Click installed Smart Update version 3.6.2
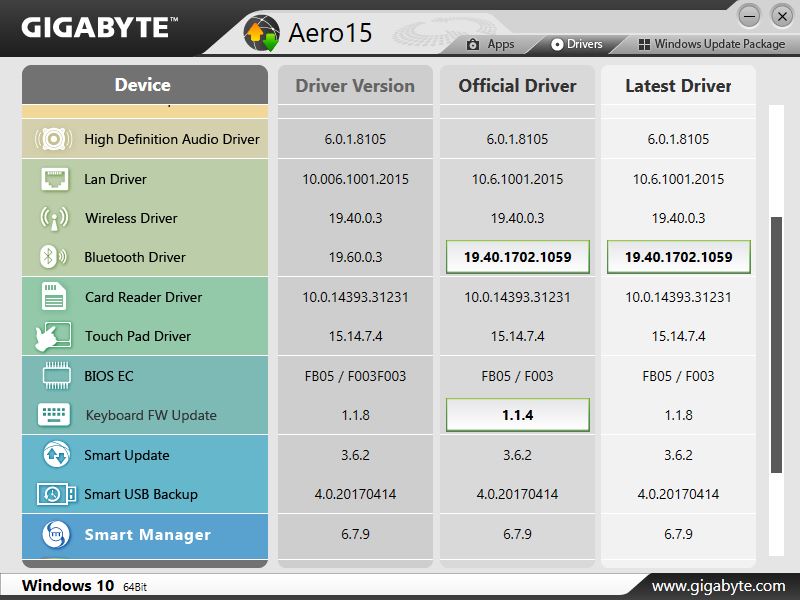The image size is (800, 600). coord(355,455)
